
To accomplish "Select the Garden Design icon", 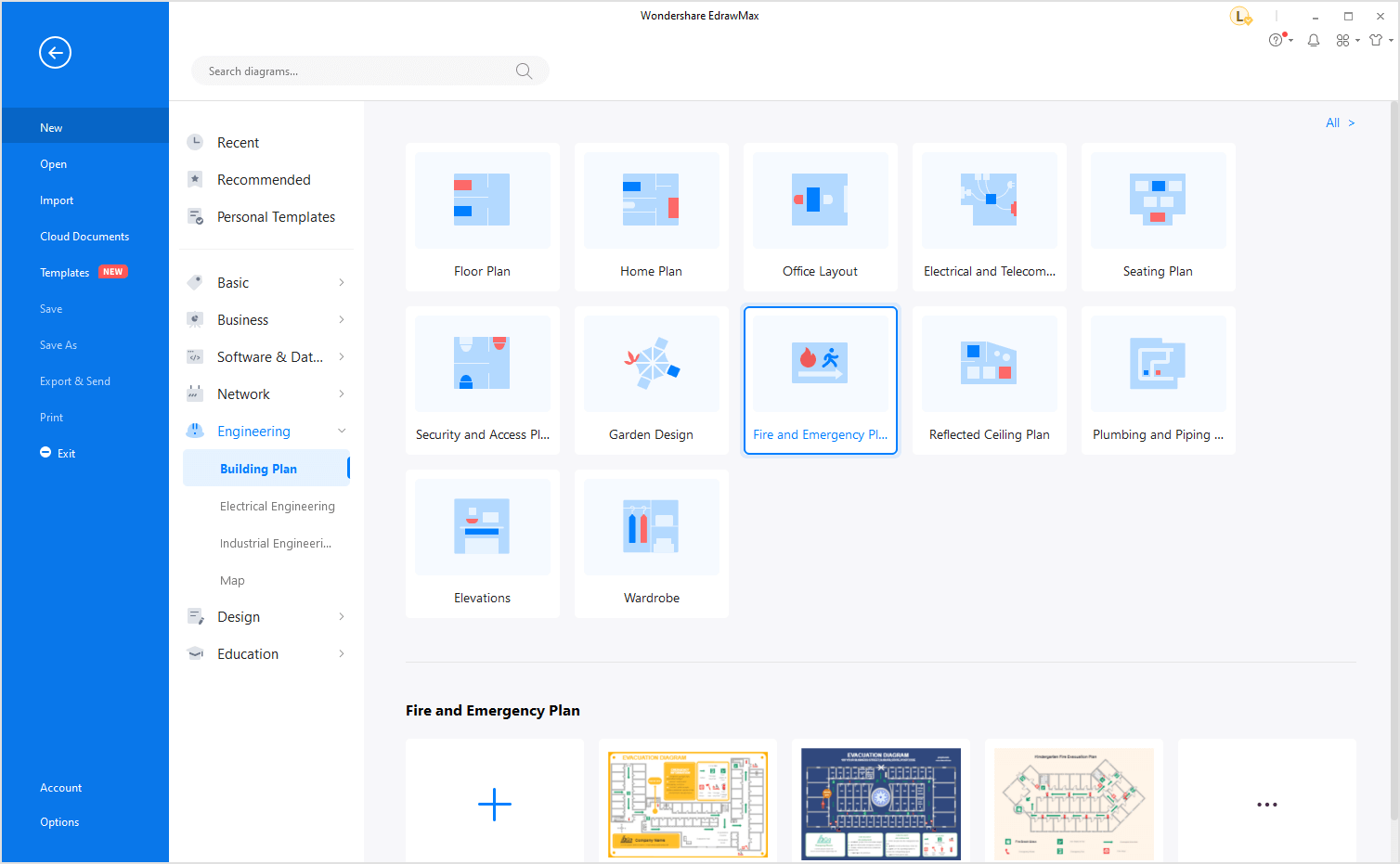I will click(651, 363).
